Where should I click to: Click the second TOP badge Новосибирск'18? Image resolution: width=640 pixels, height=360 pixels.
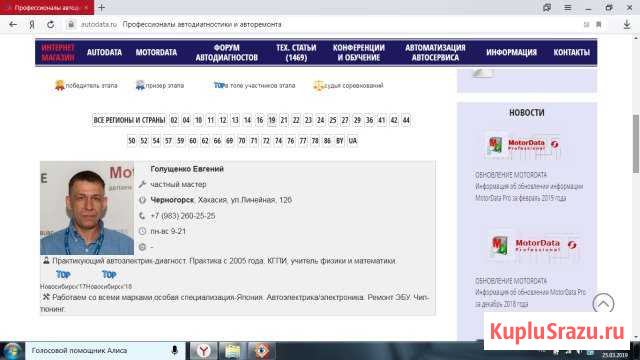click(x=109, y=275)
